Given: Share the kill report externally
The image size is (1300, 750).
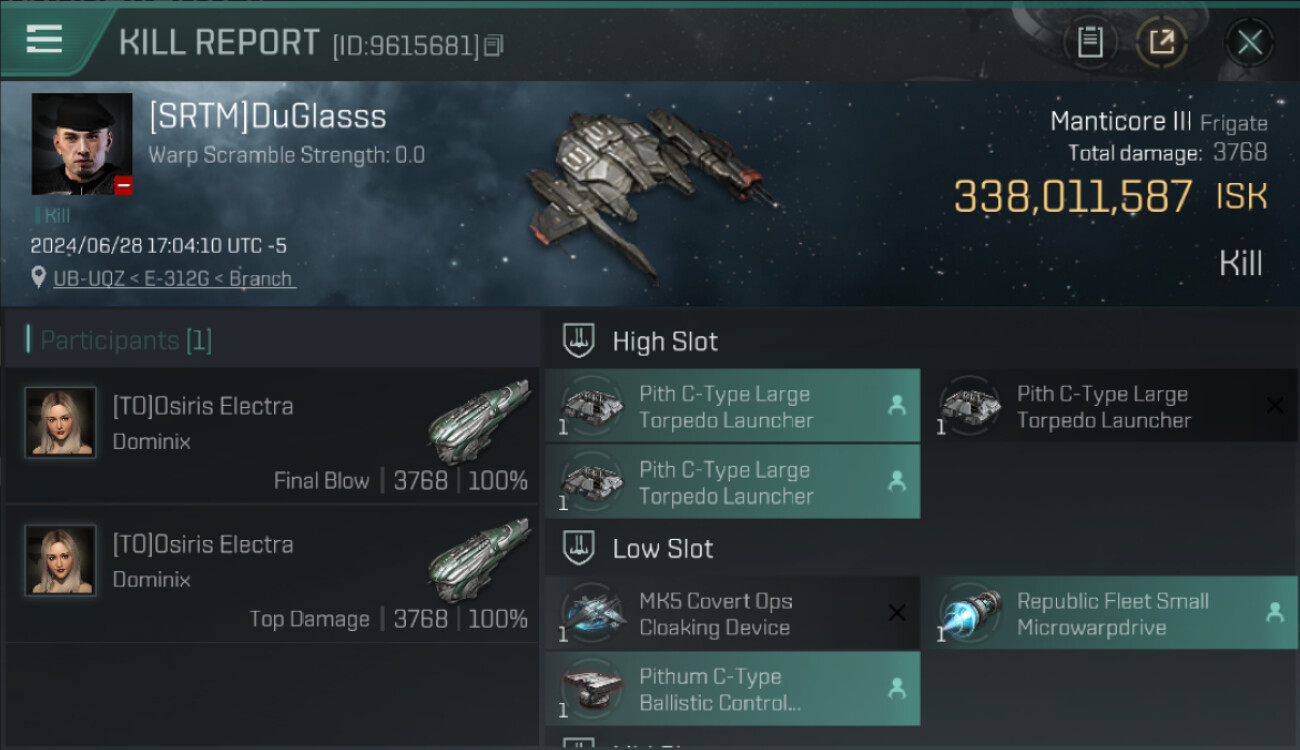Looking at the screenshot, I should tap(1161, 42).
